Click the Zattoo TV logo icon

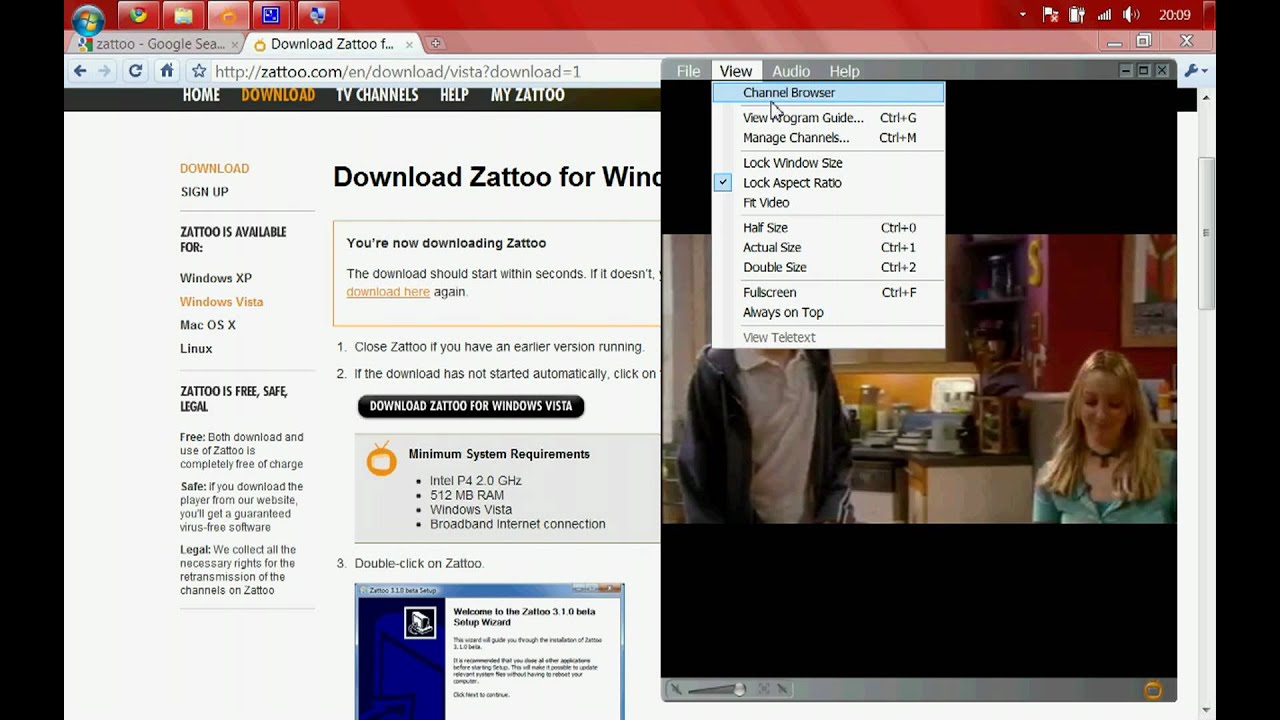pos(1153,690)
